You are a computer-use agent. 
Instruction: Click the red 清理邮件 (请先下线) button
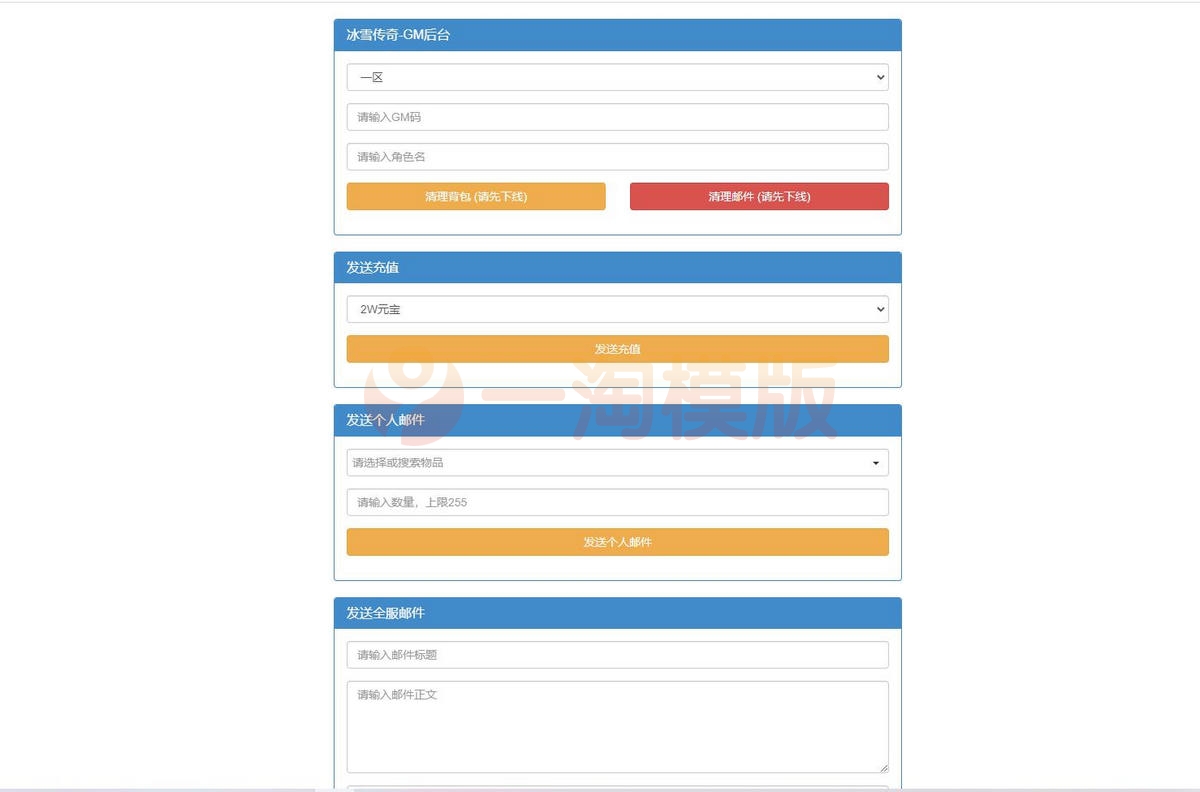[759, 196]
